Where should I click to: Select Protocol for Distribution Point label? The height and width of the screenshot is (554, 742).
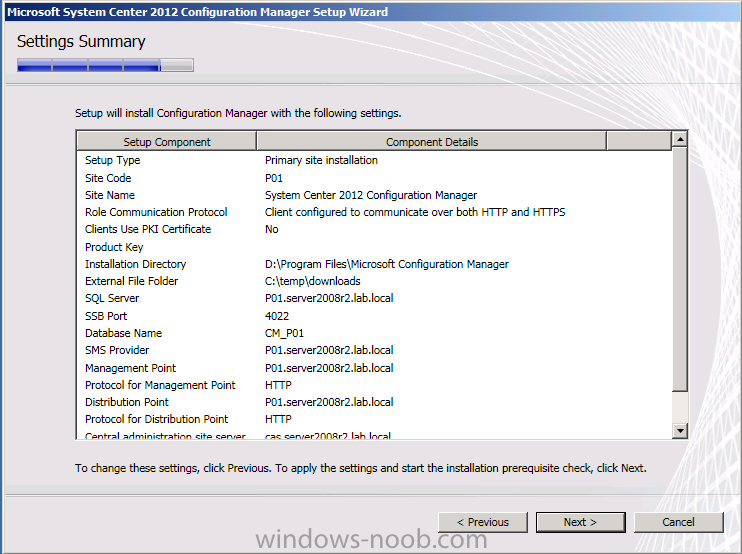pos(157,420)
